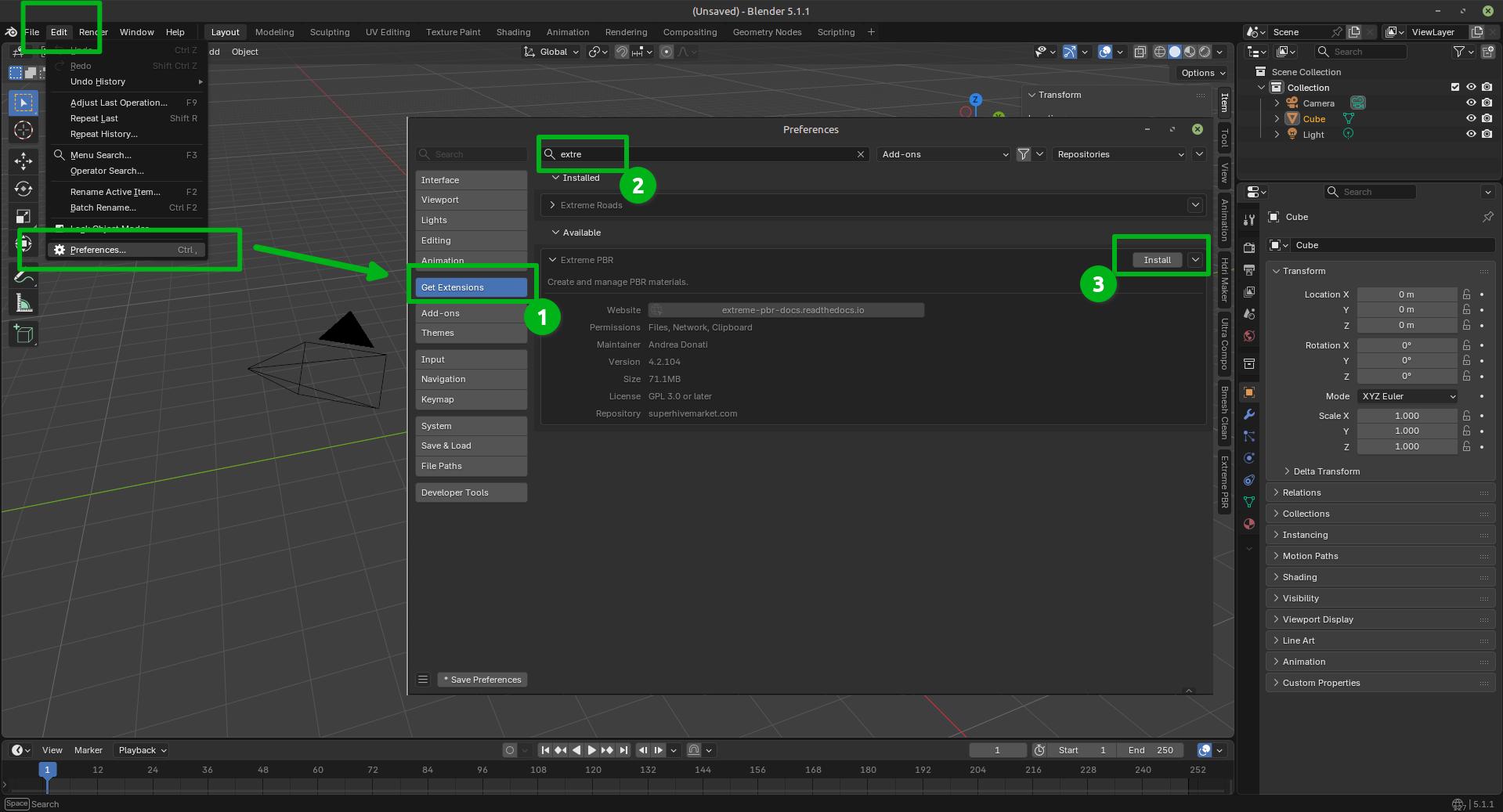This screenshot has width=1503, height=812.
Task: Open the File menu
Action: click(x=32, y=32)
